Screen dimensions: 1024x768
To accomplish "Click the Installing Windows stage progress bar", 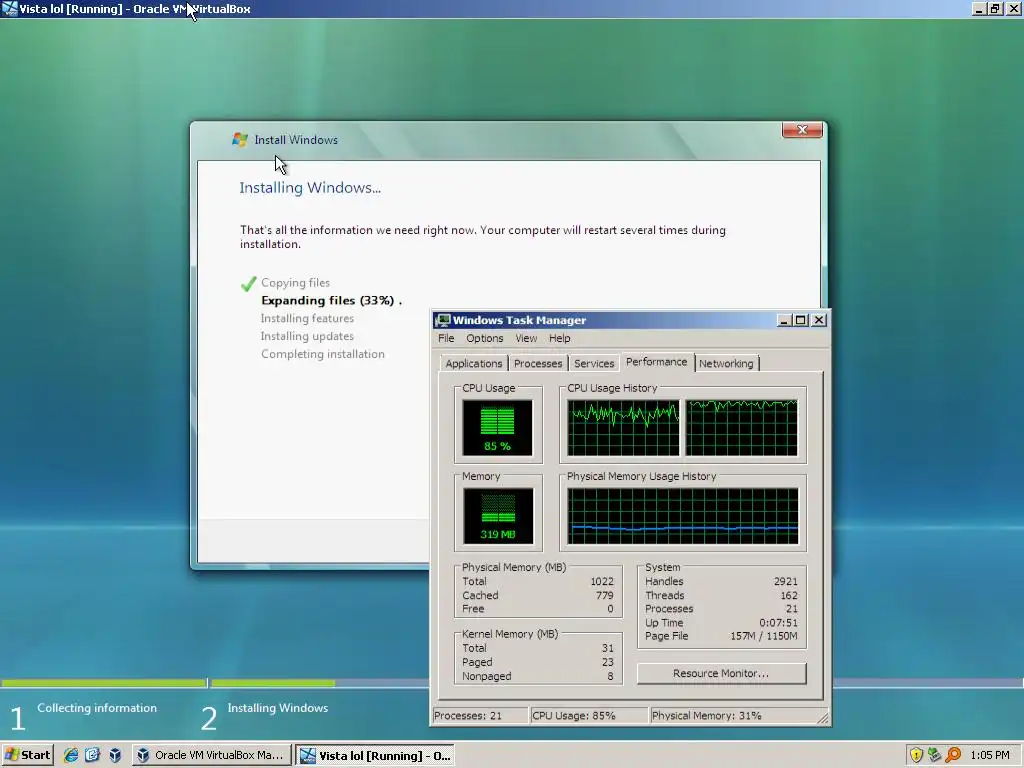I will (320, 683).
